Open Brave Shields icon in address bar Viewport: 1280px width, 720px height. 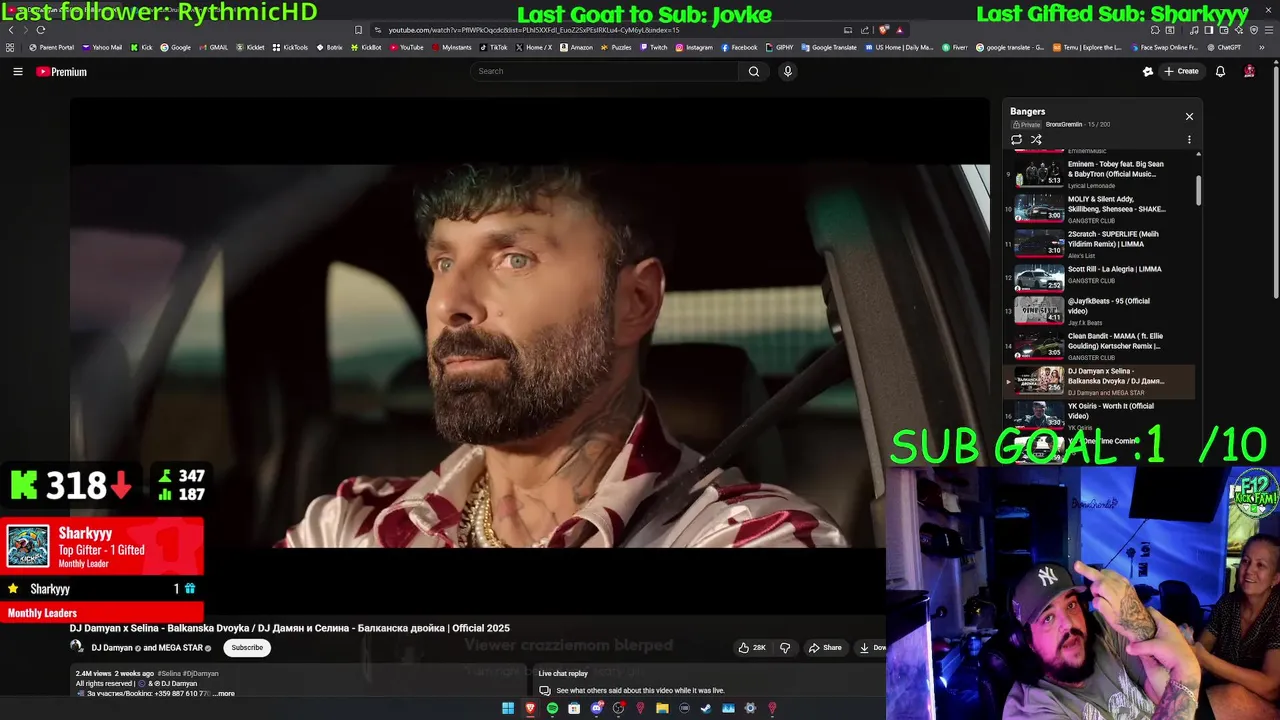click(x=884, y=30)
